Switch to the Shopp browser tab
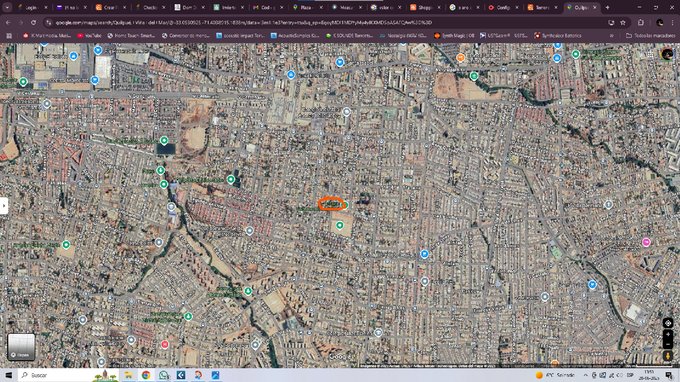The image size is (680, 382). [424, 7]
